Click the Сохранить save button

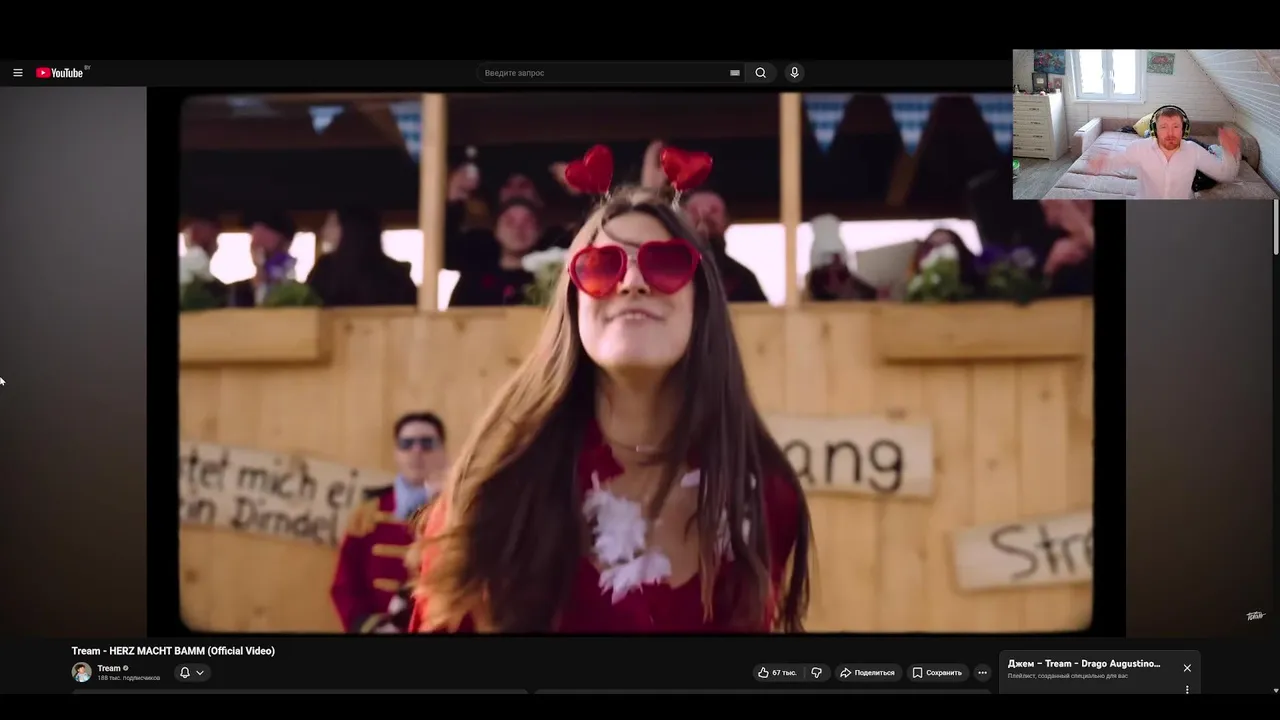click(938, 673)
